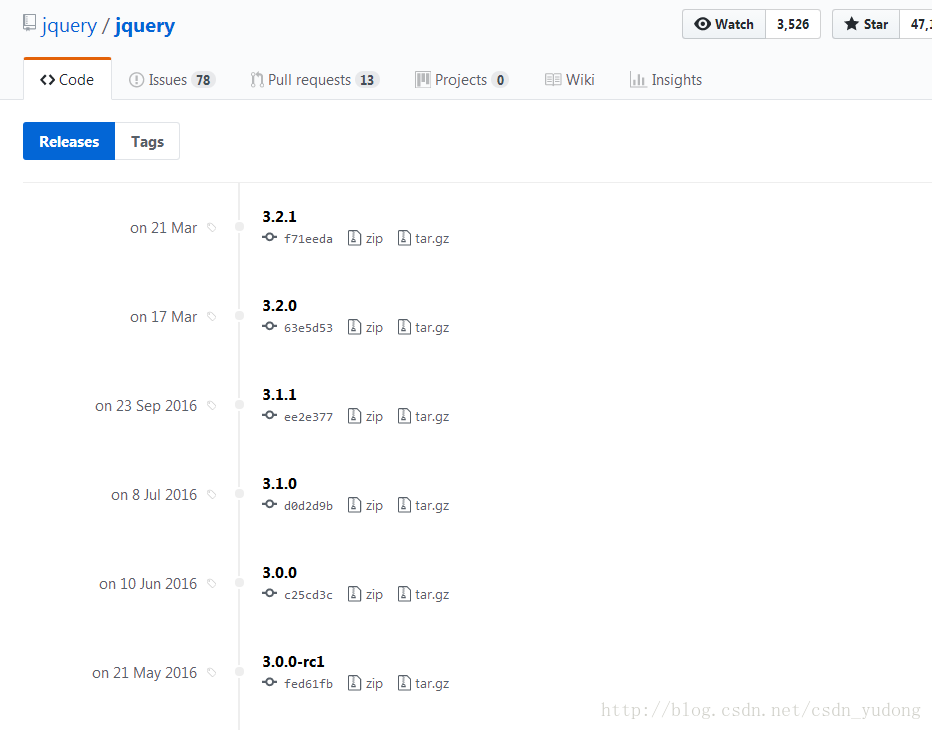Viewport: 932px width, 730px height.
Task: Open the Code tab
Action: click(x=67, y=80)
